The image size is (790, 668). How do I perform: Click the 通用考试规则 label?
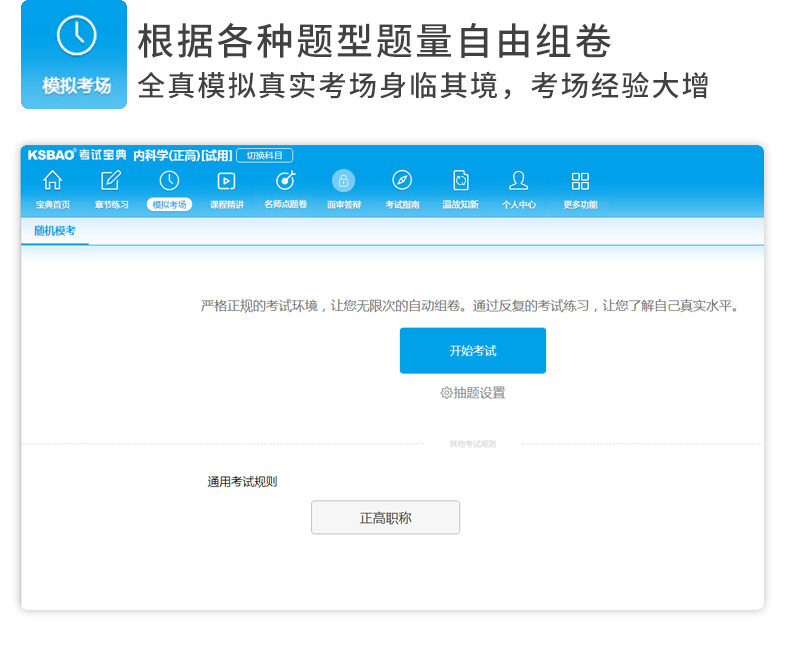point(242,482)
